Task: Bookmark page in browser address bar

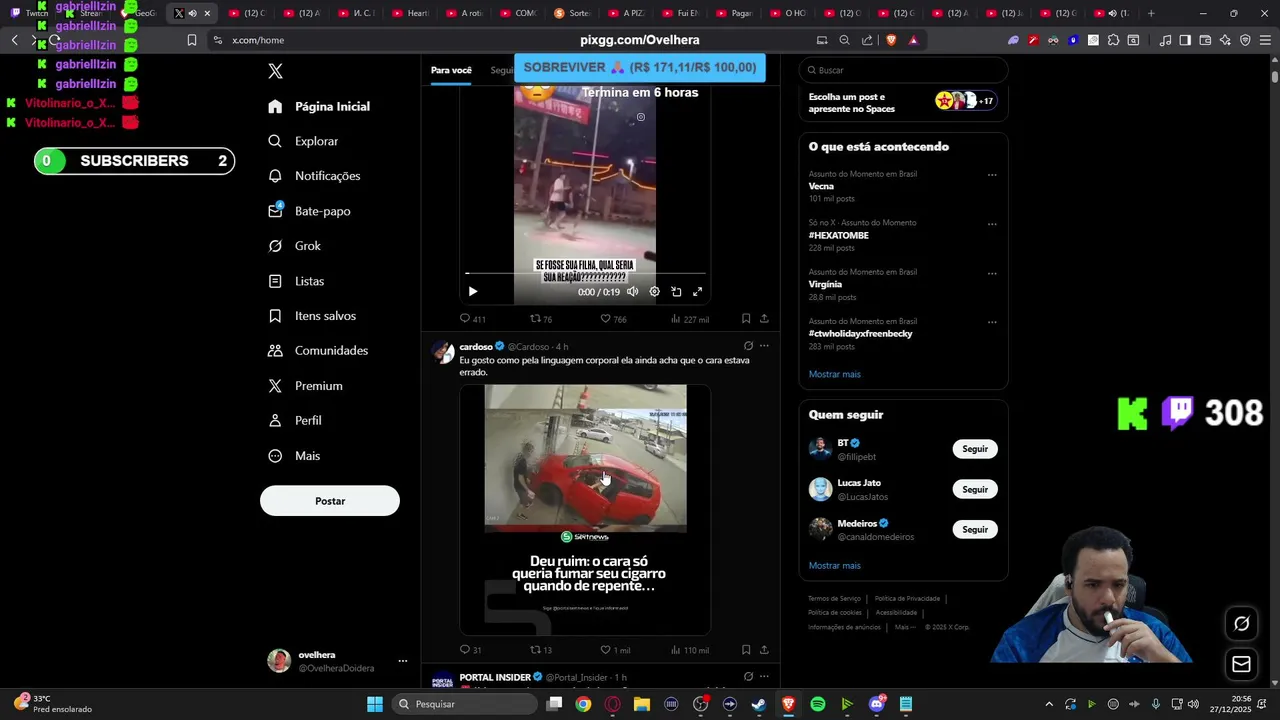Action: pyautogui.click(x=191, y=40)
